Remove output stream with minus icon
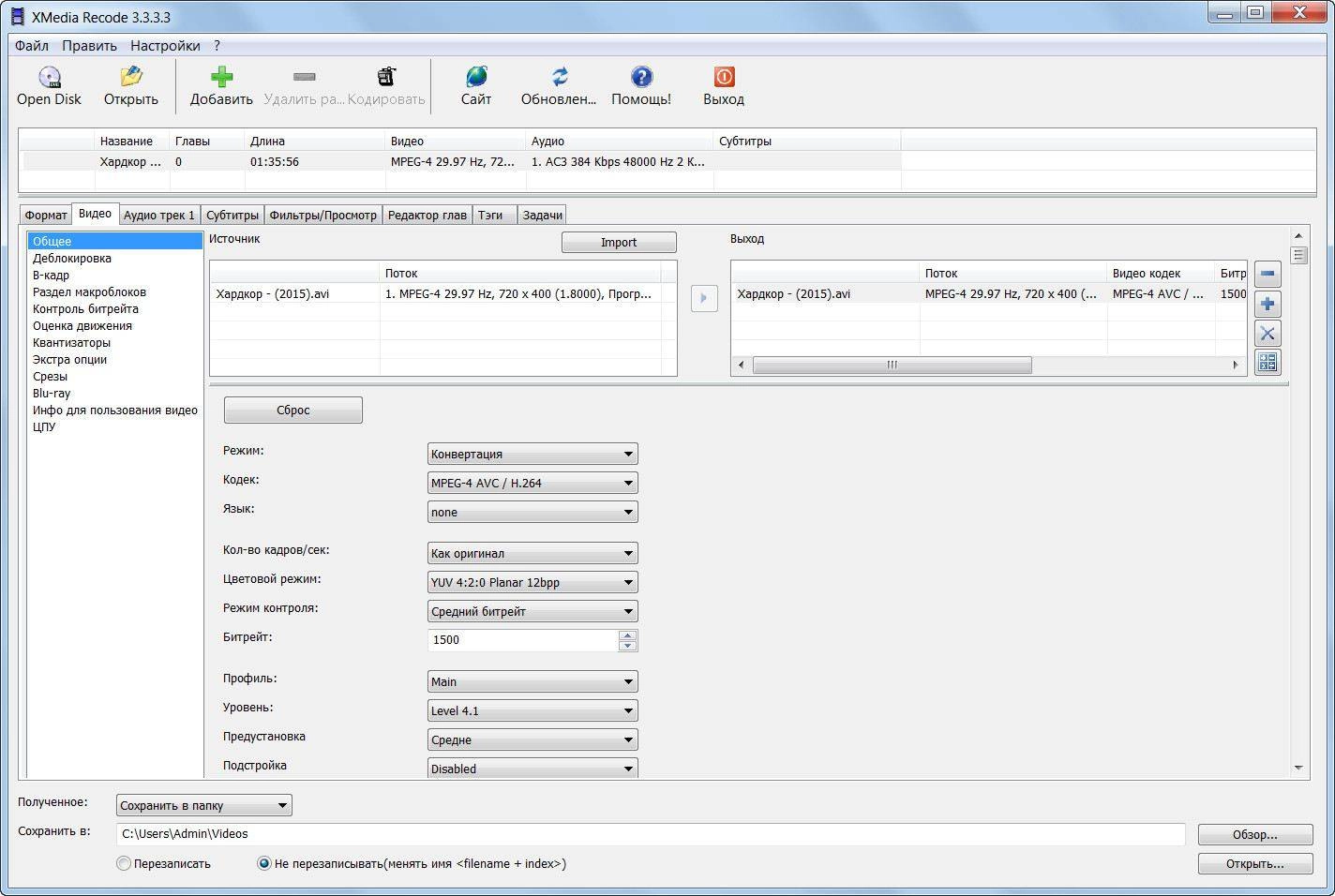The height and width of the screenshot is (896, 1335). (x=1267, y=274)
